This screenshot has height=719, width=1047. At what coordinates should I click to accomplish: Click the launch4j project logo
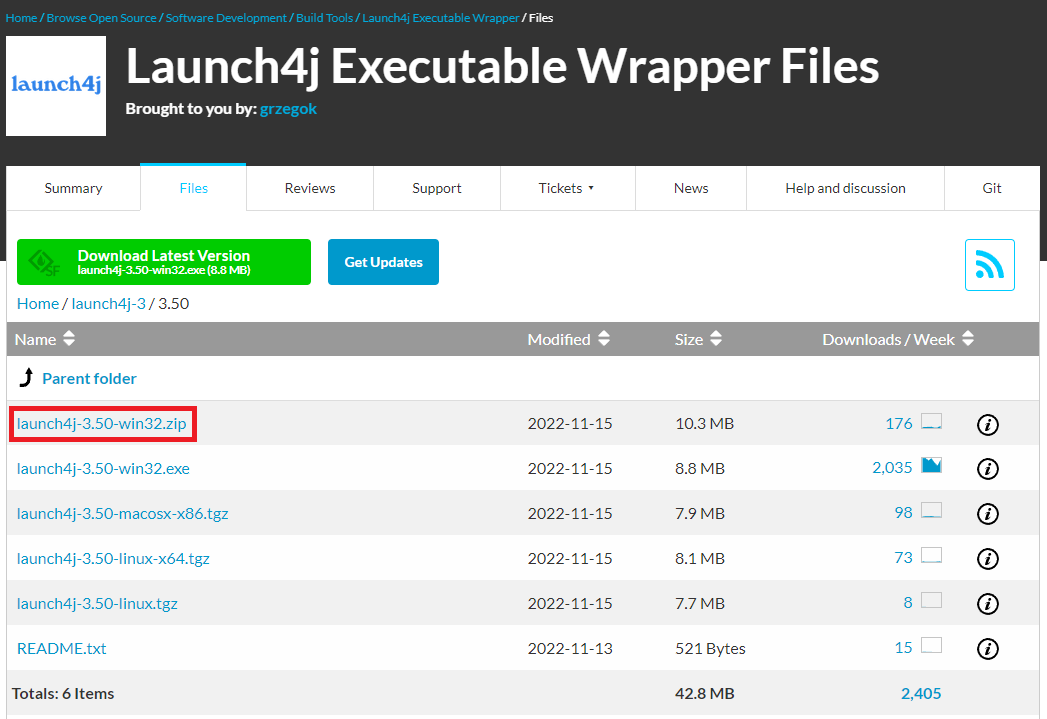(55, 85)
